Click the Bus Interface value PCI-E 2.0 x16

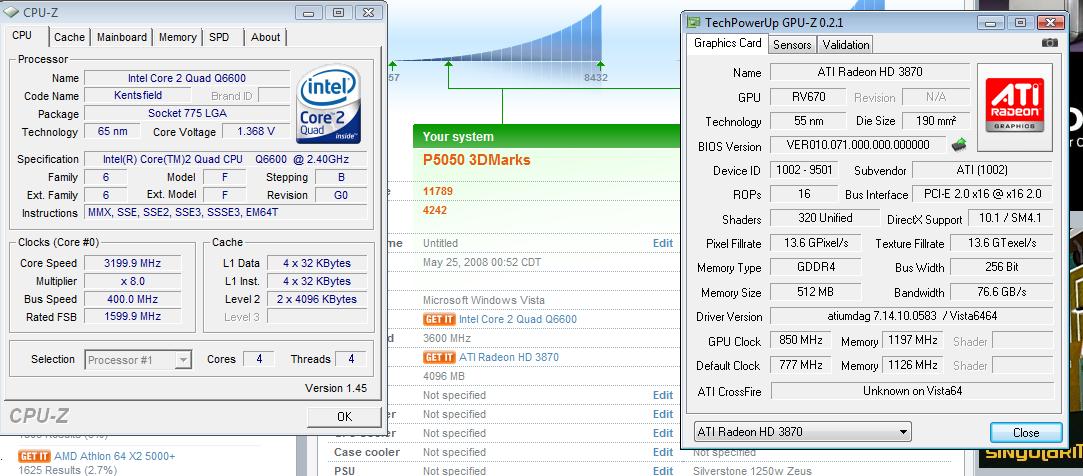pyautogui.click(x=982, y=194)
